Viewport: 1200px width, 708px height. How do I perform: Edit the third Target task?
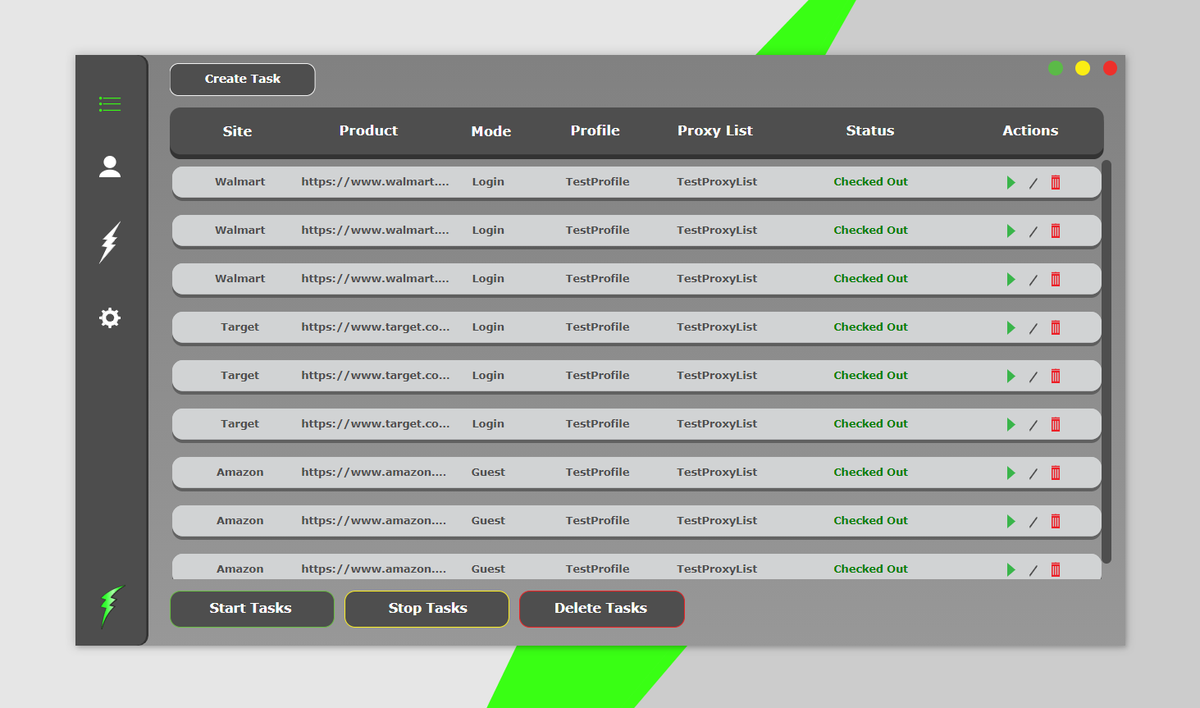(1033, 425)
